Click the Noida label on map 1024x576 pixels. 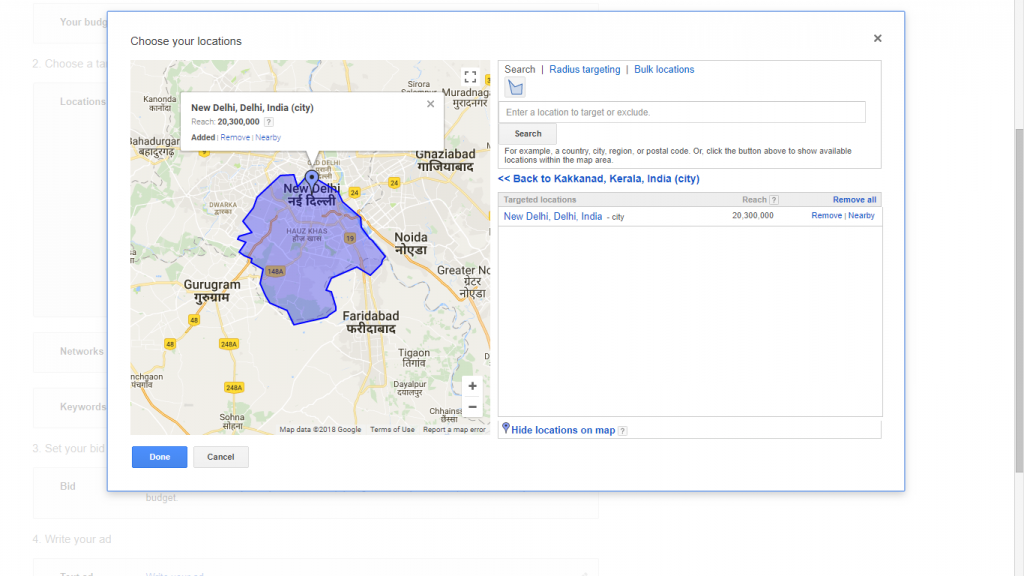(x=411, y=243)
